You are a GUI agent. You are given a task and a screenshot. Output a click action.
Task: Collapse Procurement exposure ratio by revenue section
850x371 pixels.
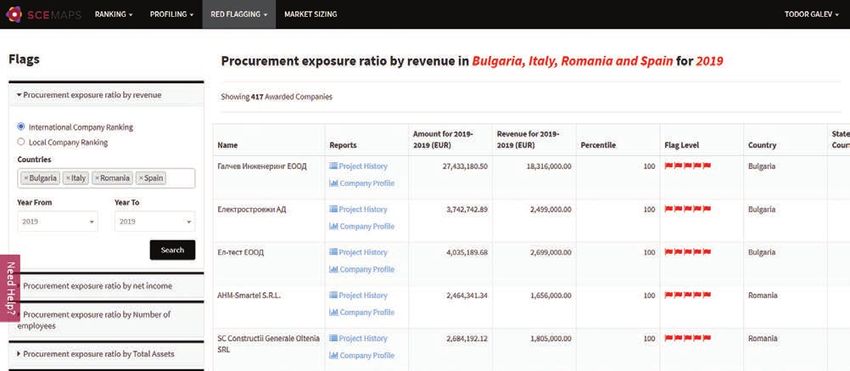pyautogui.click(x=106, y=95)
